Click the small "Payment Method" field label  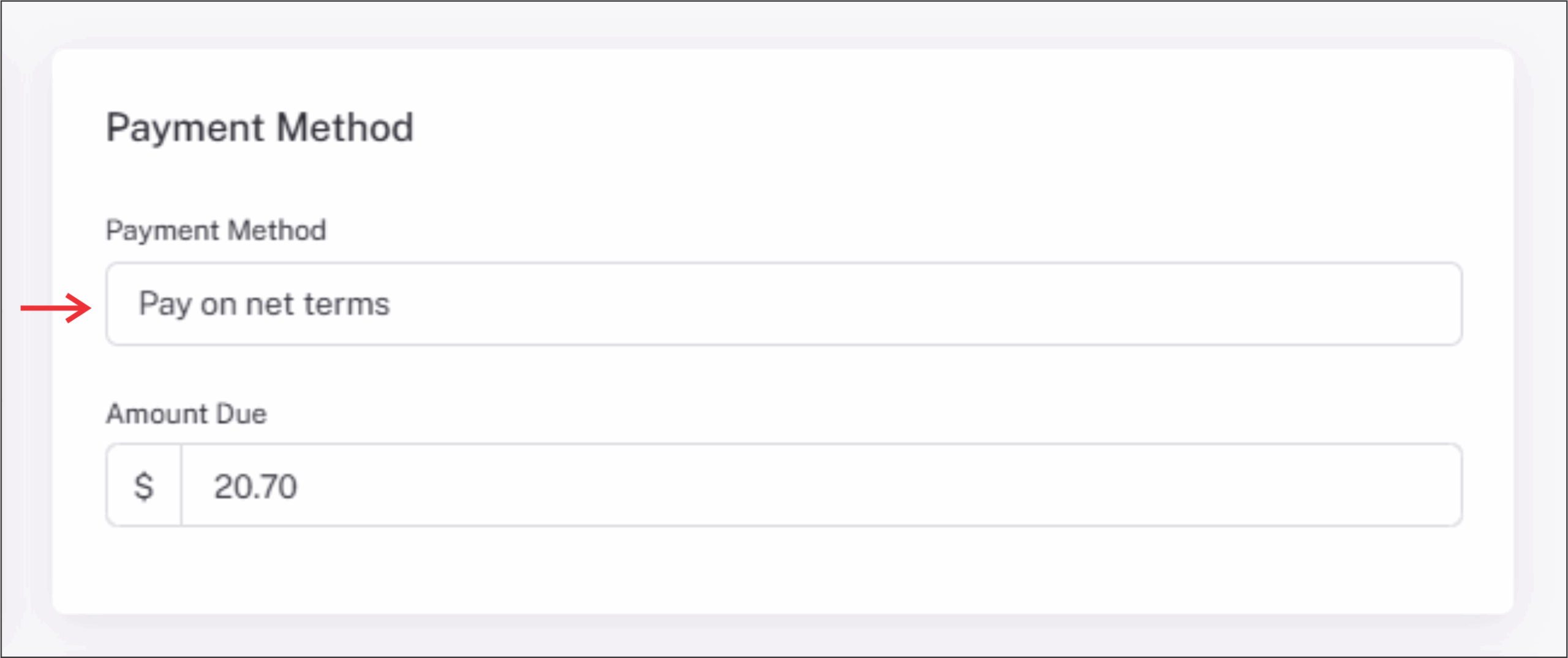tap(216, 230)
